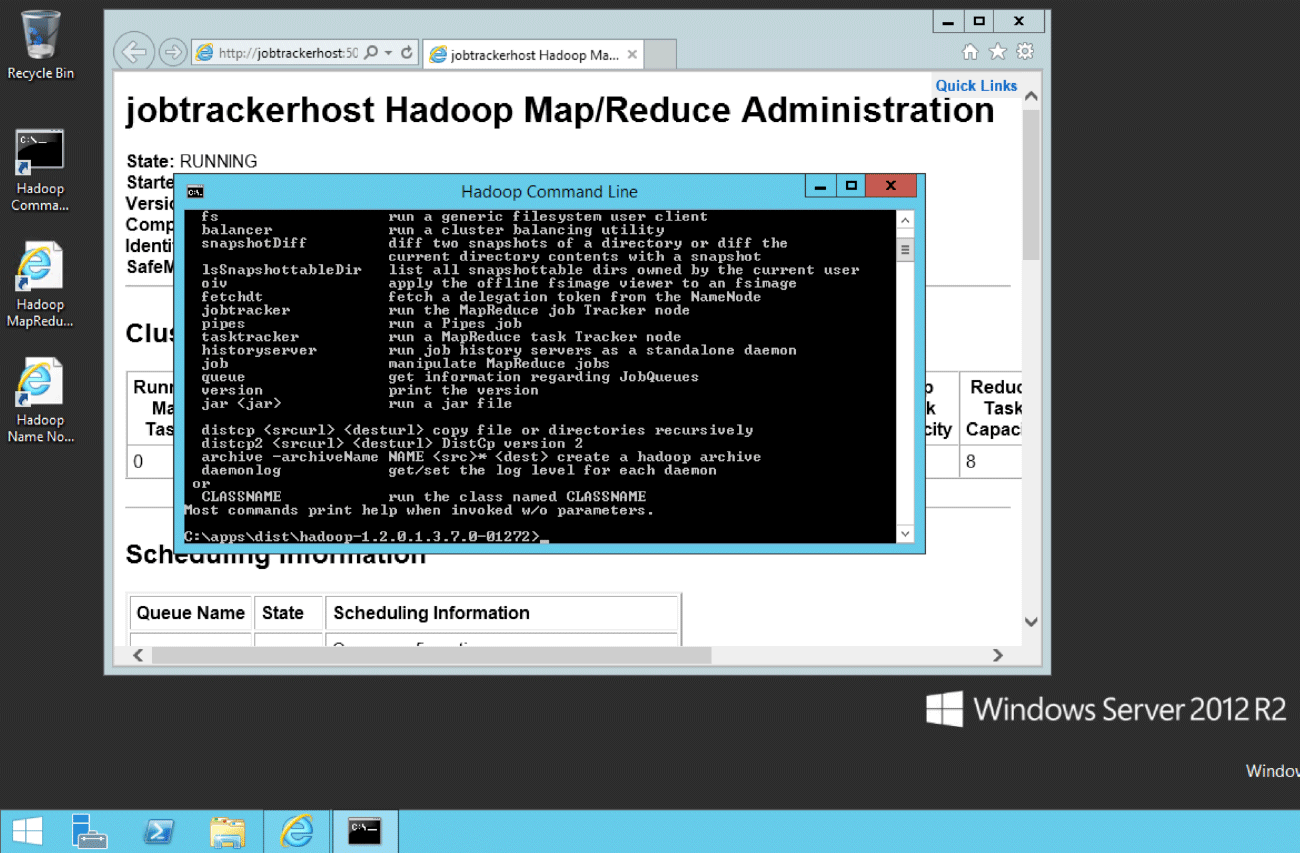Select the Hadoop Command Line desktop shortcut
The image size is (1300, 853).
[x=40, y=171]
